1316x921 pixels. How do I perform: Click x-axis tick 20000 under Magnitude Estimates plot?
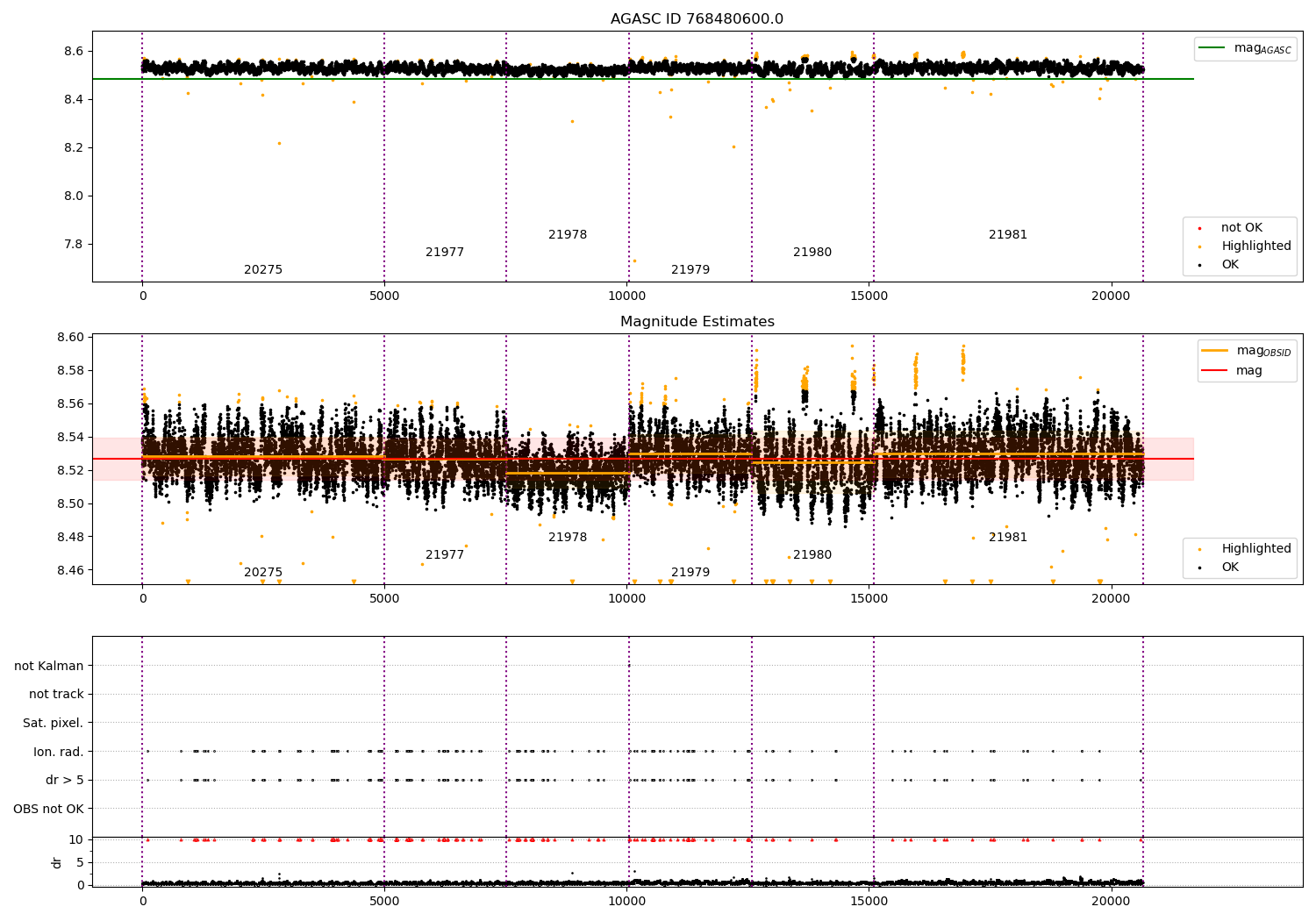pyautogui.click(x=1112, y=599)
